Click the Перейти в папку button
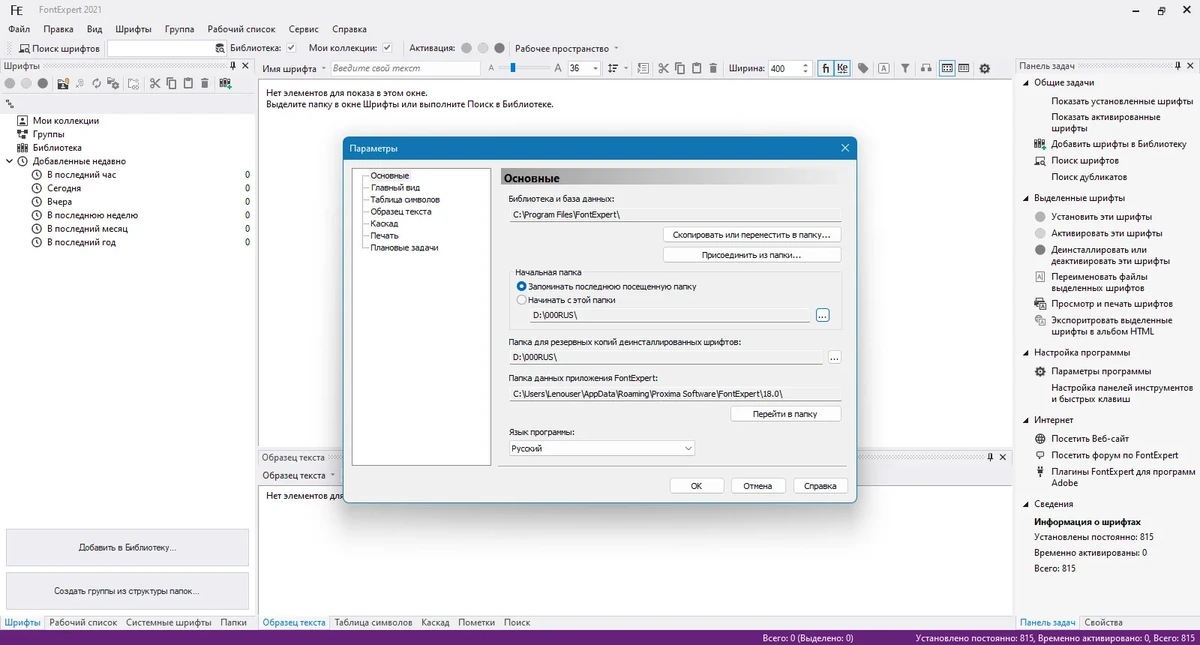 click(785, 413)
